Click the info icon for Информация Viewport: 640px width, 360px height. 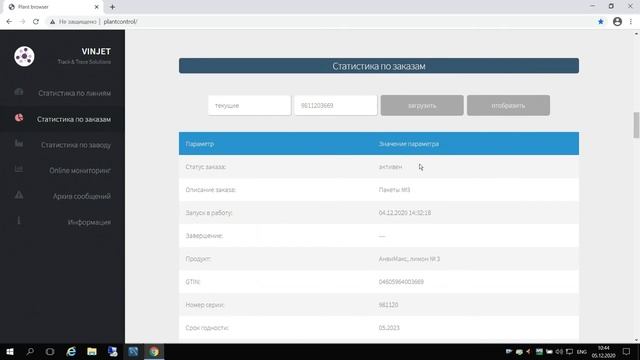click(x=19, y=221)
